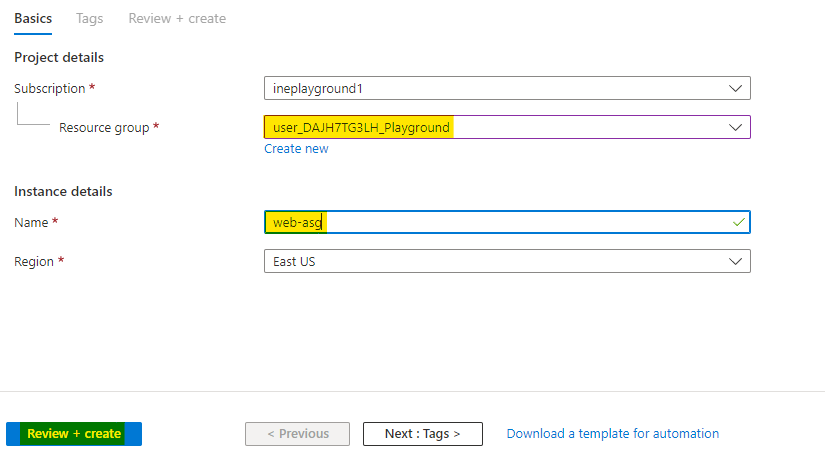Screen dimensions: 825x454
Task: Click the Subscription field label
Action: pyautogui.click(x=50, y=88)
